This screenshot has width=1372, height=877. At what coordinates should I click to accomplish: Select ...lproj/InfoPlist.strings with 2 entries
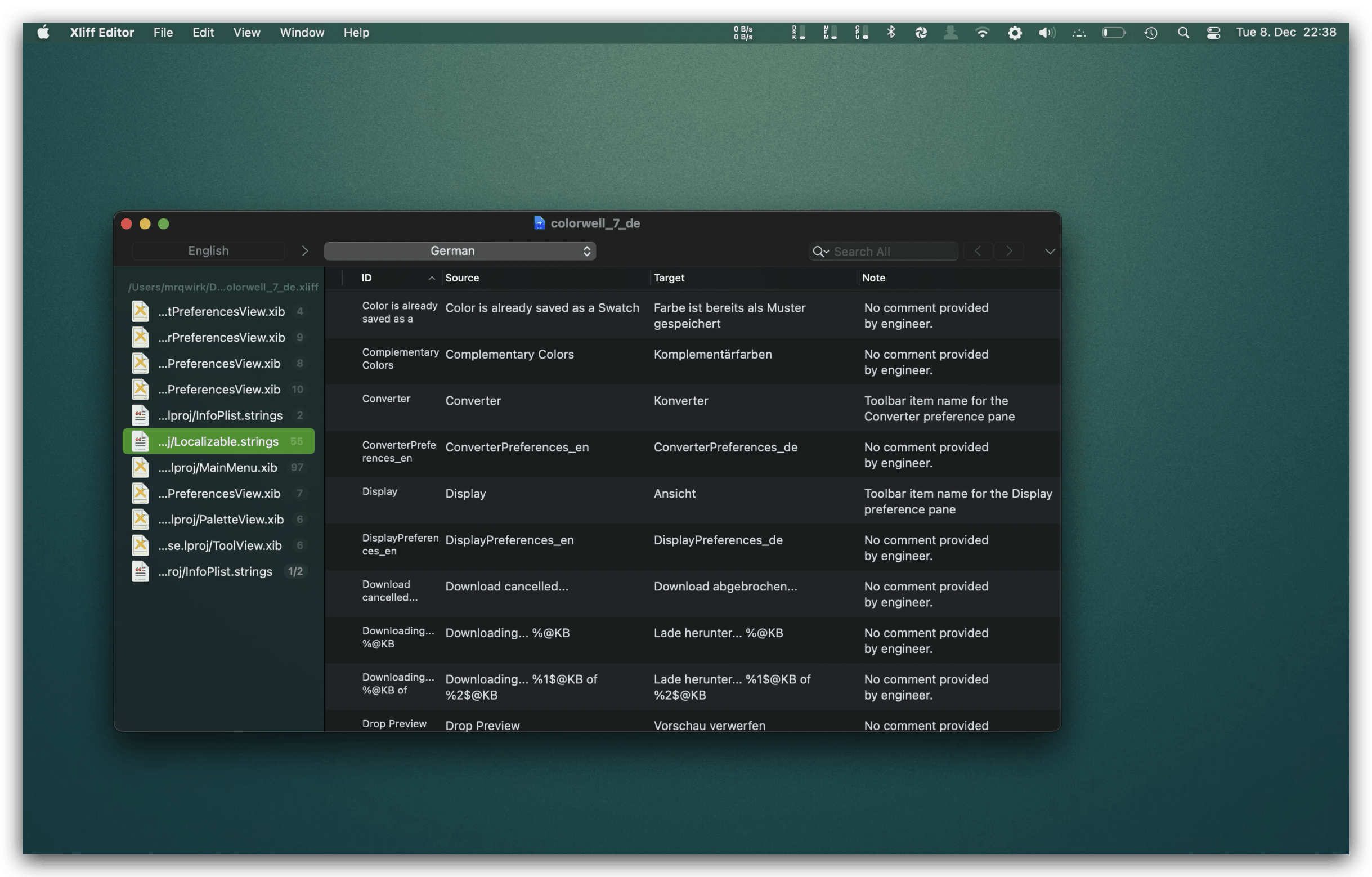pyautogui.click(x=219, y=415)
